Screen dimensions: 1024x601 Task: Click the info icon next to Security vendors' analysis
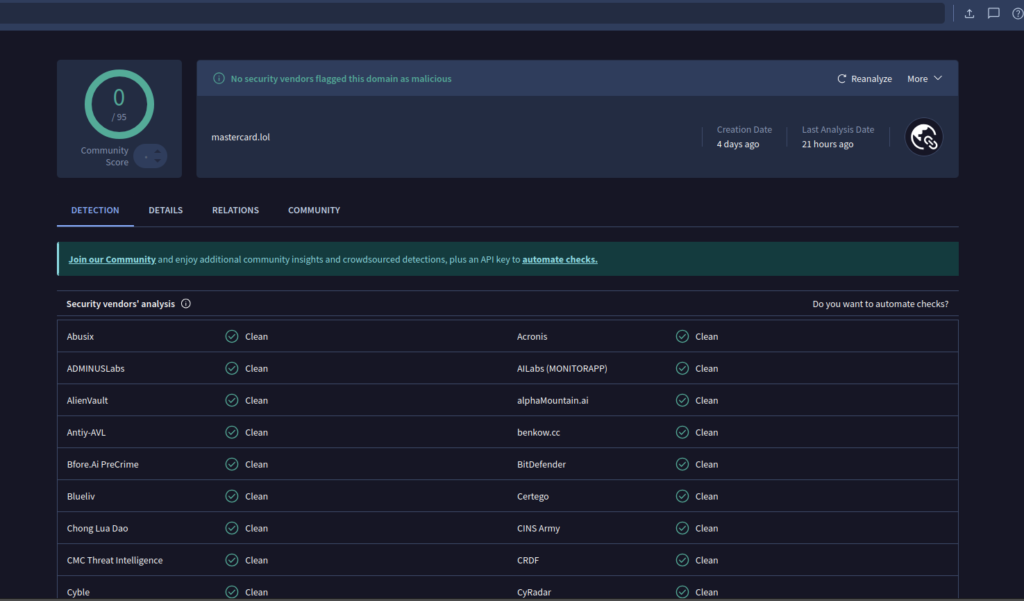(186, 304)
